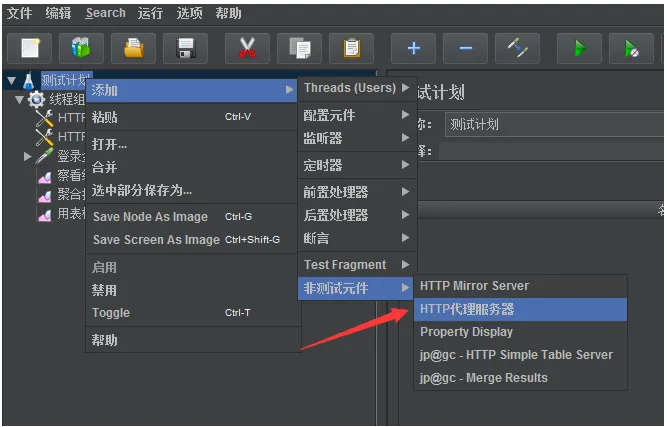The image size is (667, 427).
Task: Select the second HTTP config wrench icon
Action: point(44,137)
